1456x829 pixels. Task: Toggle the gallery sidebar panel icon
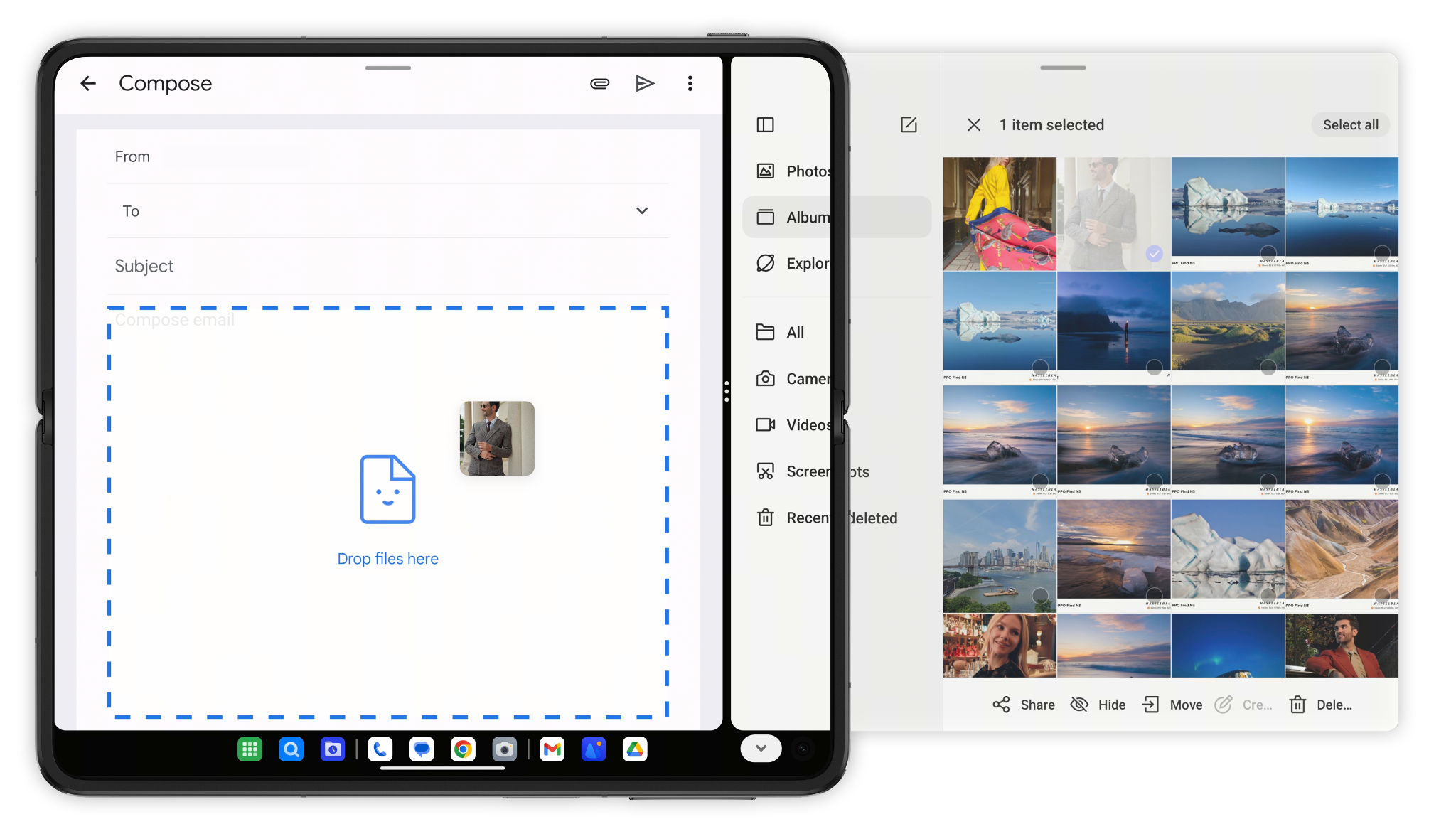(765, 125)
